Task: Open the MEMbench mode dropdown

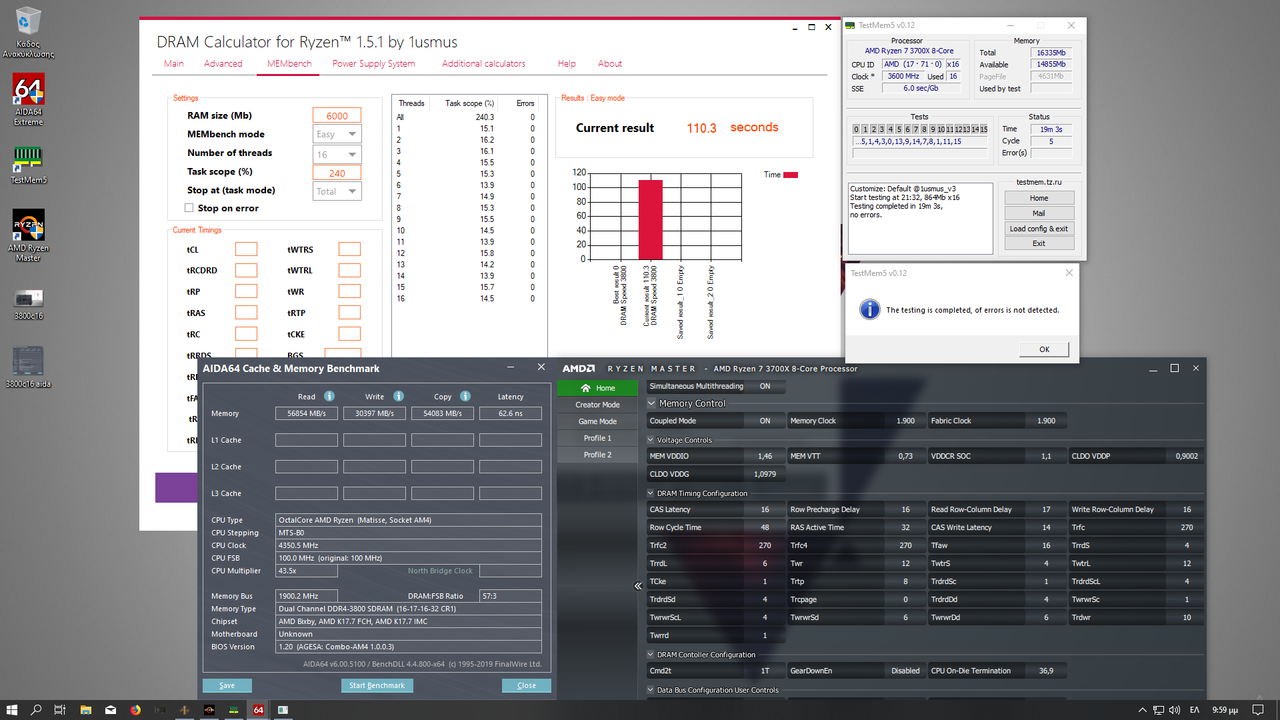Action: (336, 134)
